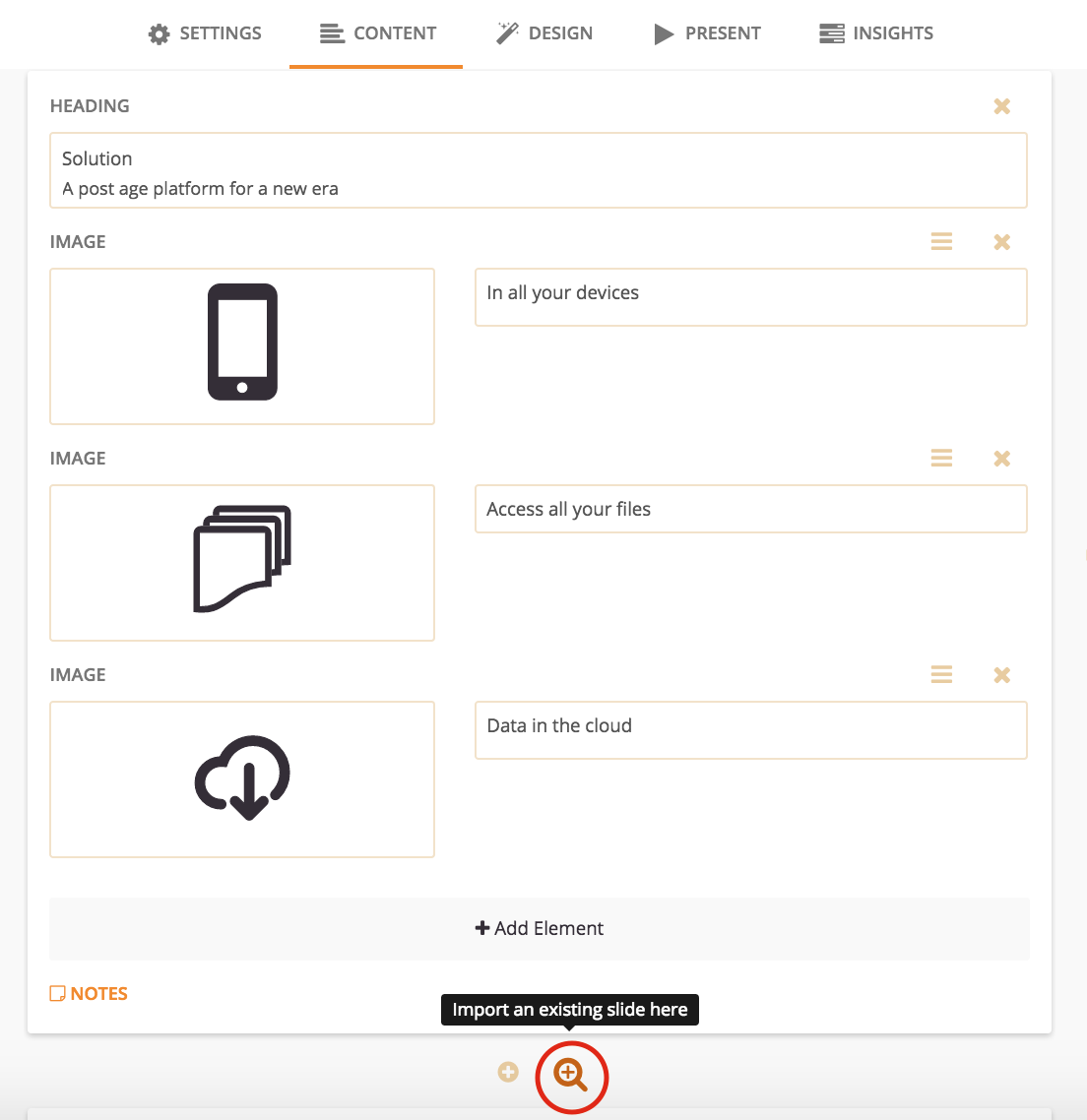Edit the 'Access all your files' caption
1087x1120 pixels.
coord(751,509)
